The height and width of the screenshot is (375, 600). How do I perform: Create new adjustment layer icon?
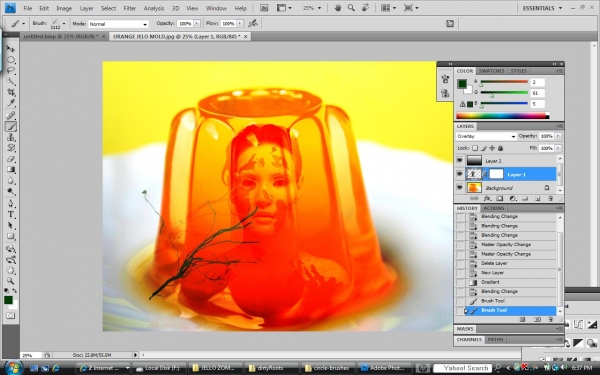[513, 198]
